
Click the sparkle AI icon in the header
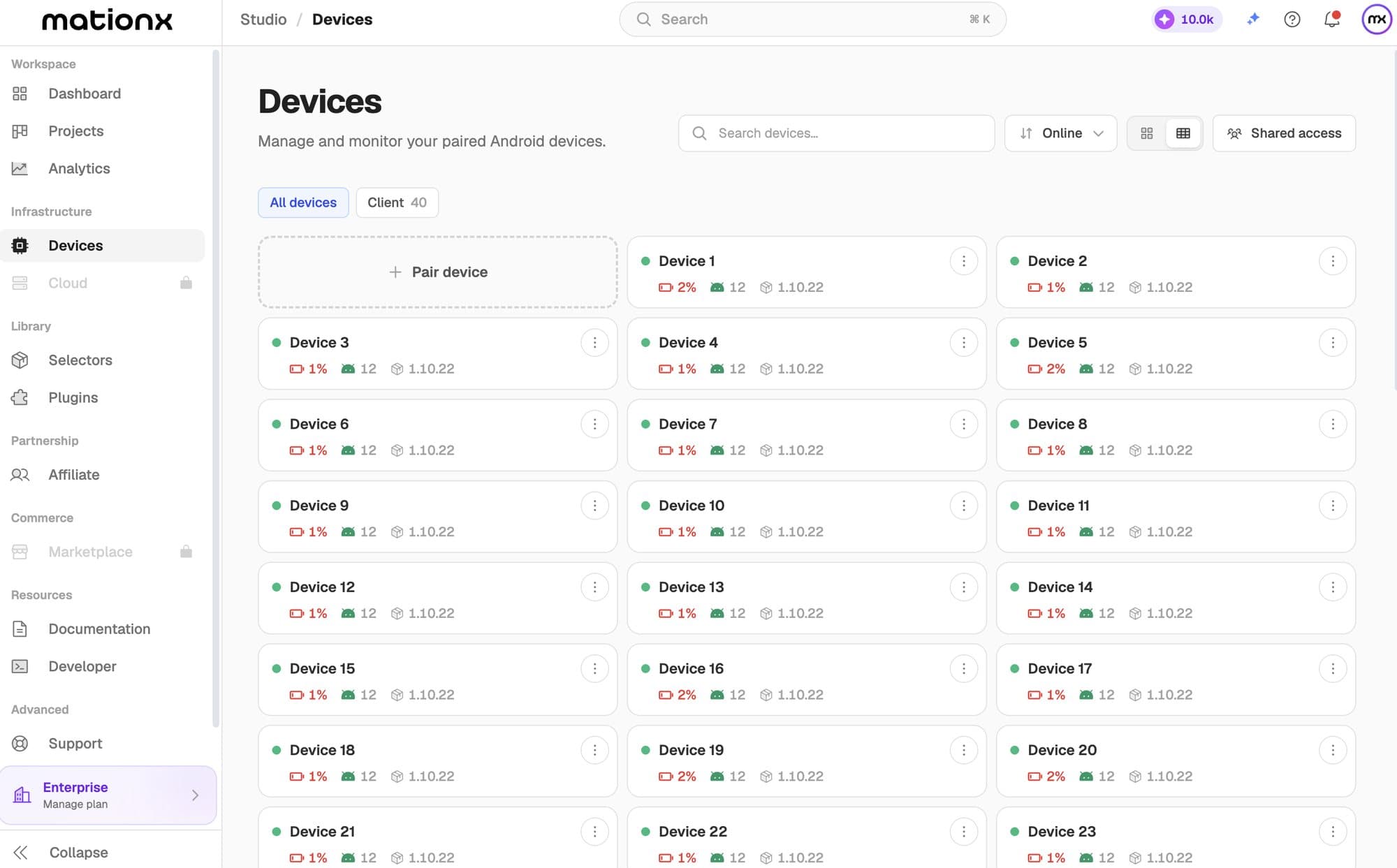(1253, 20)
